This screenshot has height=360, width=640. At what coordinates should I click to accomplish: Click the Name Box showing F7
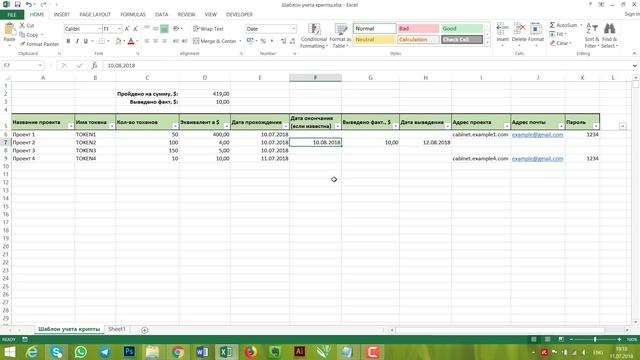[22, 65]
